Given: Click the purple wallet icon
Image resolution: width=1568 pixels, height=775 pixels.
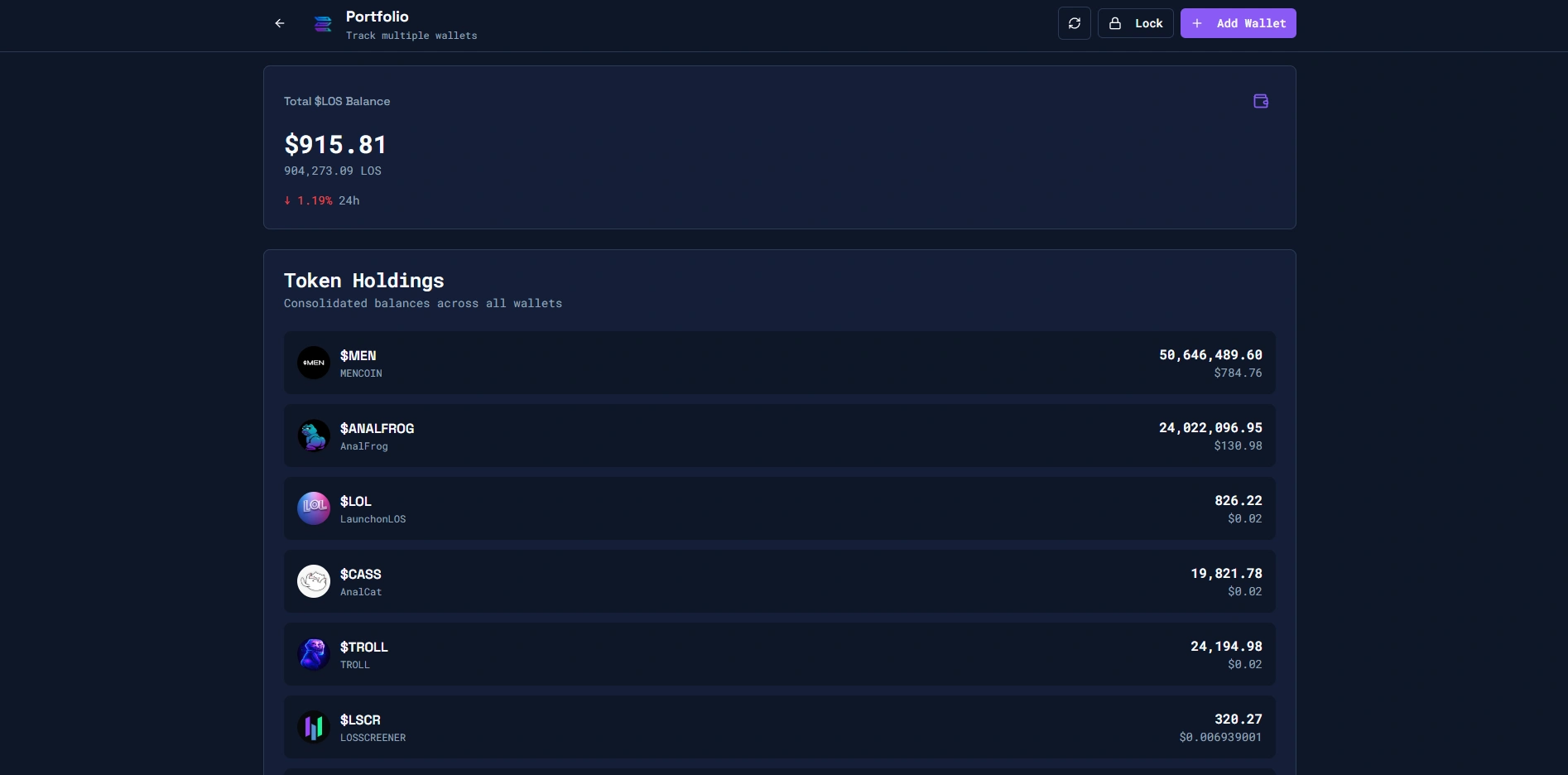Looking at the screenshot, I should (x=1260, y=101).
